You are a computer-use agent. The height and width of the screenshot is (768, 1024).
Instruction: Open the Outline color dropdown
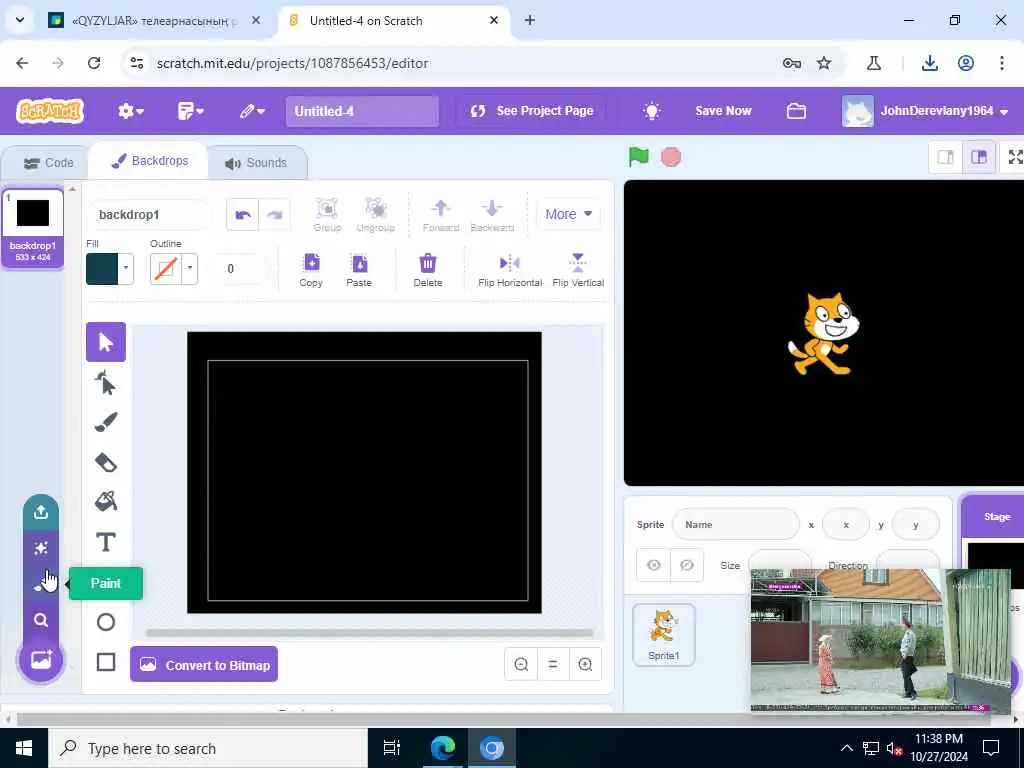pyautogui.click(x=190, y=268)
